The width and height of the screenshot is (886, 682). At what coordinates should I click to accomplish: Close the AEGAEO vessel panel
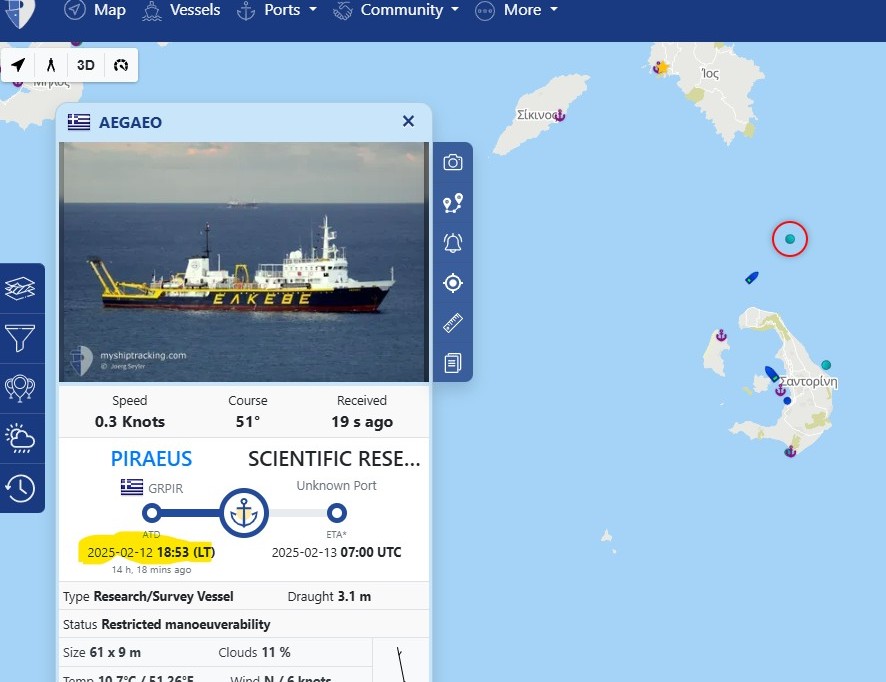(409, 121)
